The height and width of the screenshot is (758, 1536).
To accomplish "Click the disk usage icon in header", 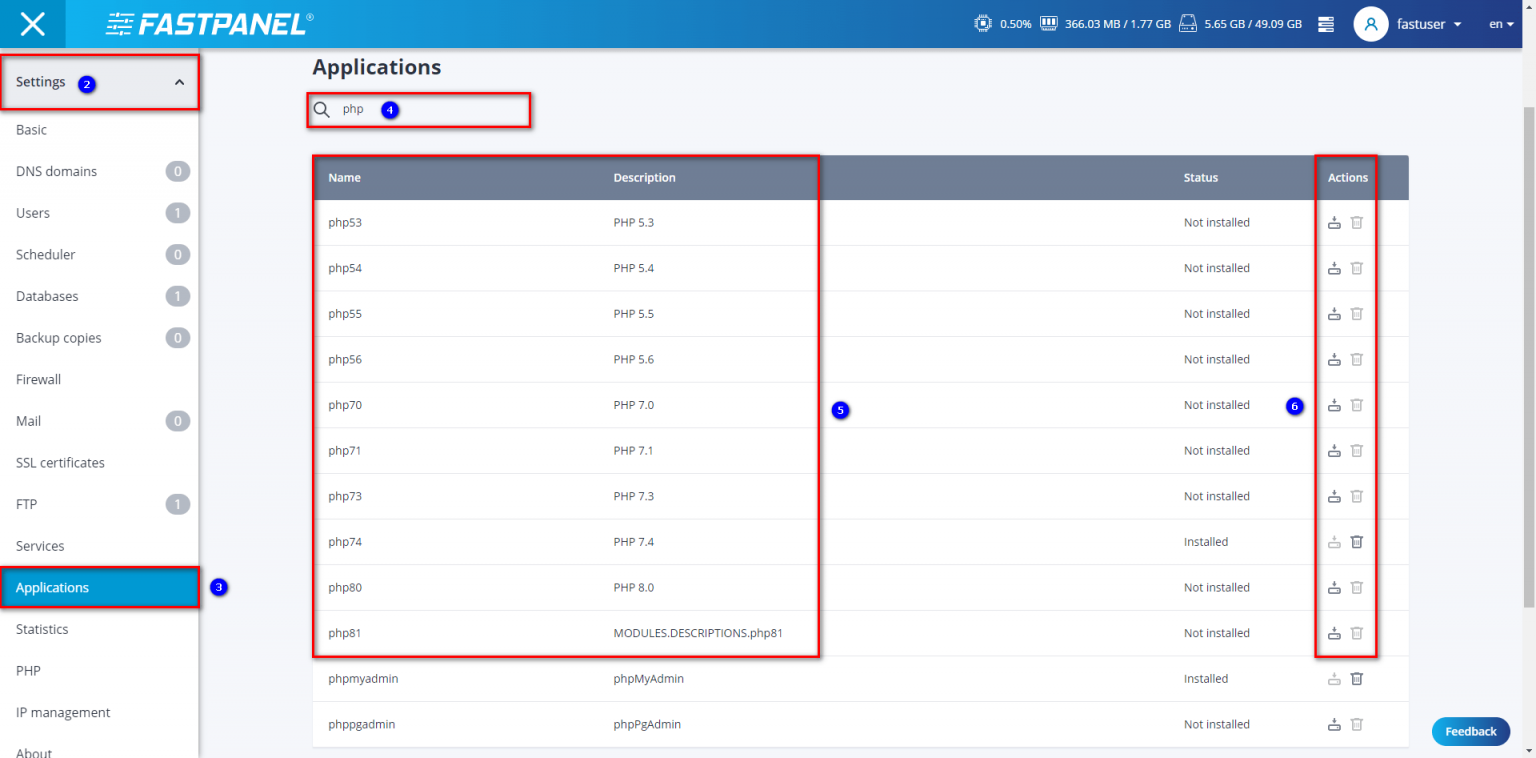I will click(x=1188, y=23).
